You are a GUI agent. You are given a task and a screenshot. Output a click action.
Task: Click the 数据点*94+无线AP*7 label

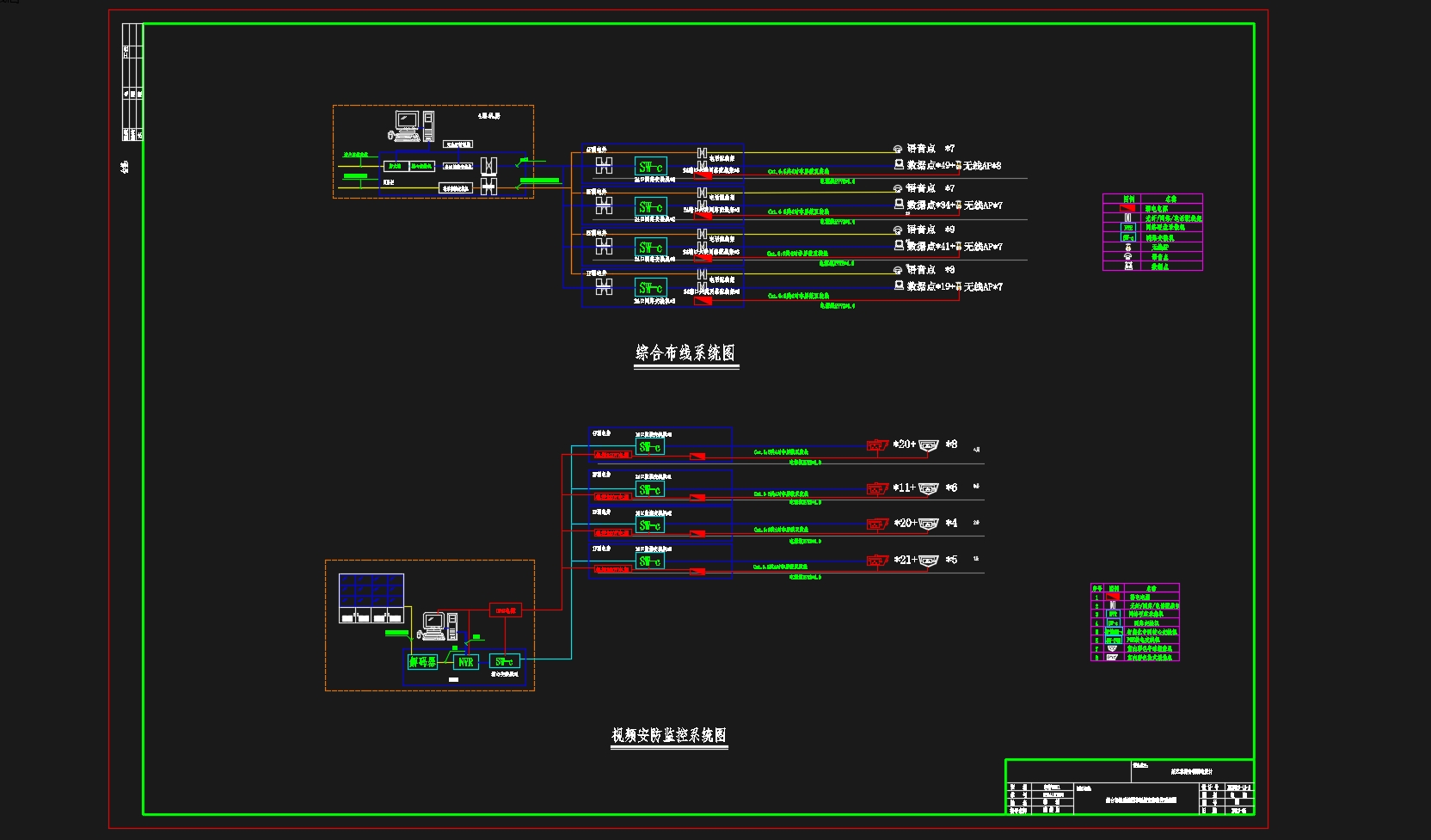point(955,205)
